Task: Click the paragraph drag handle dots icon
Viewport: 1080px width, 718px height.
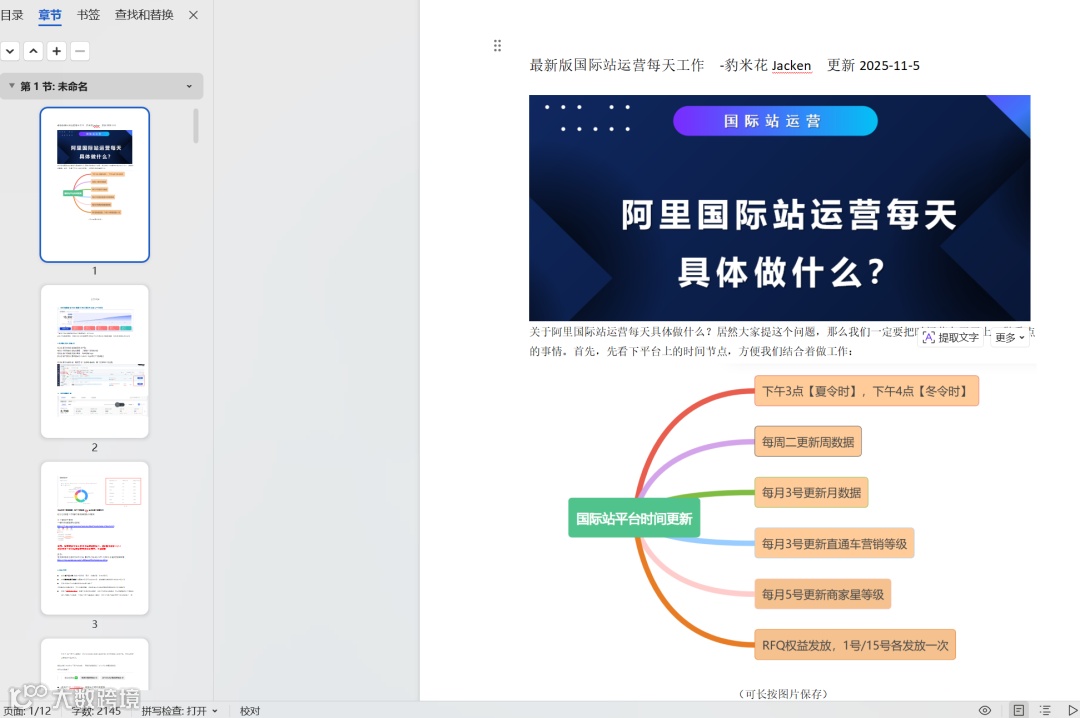Action: coord(497,46)
